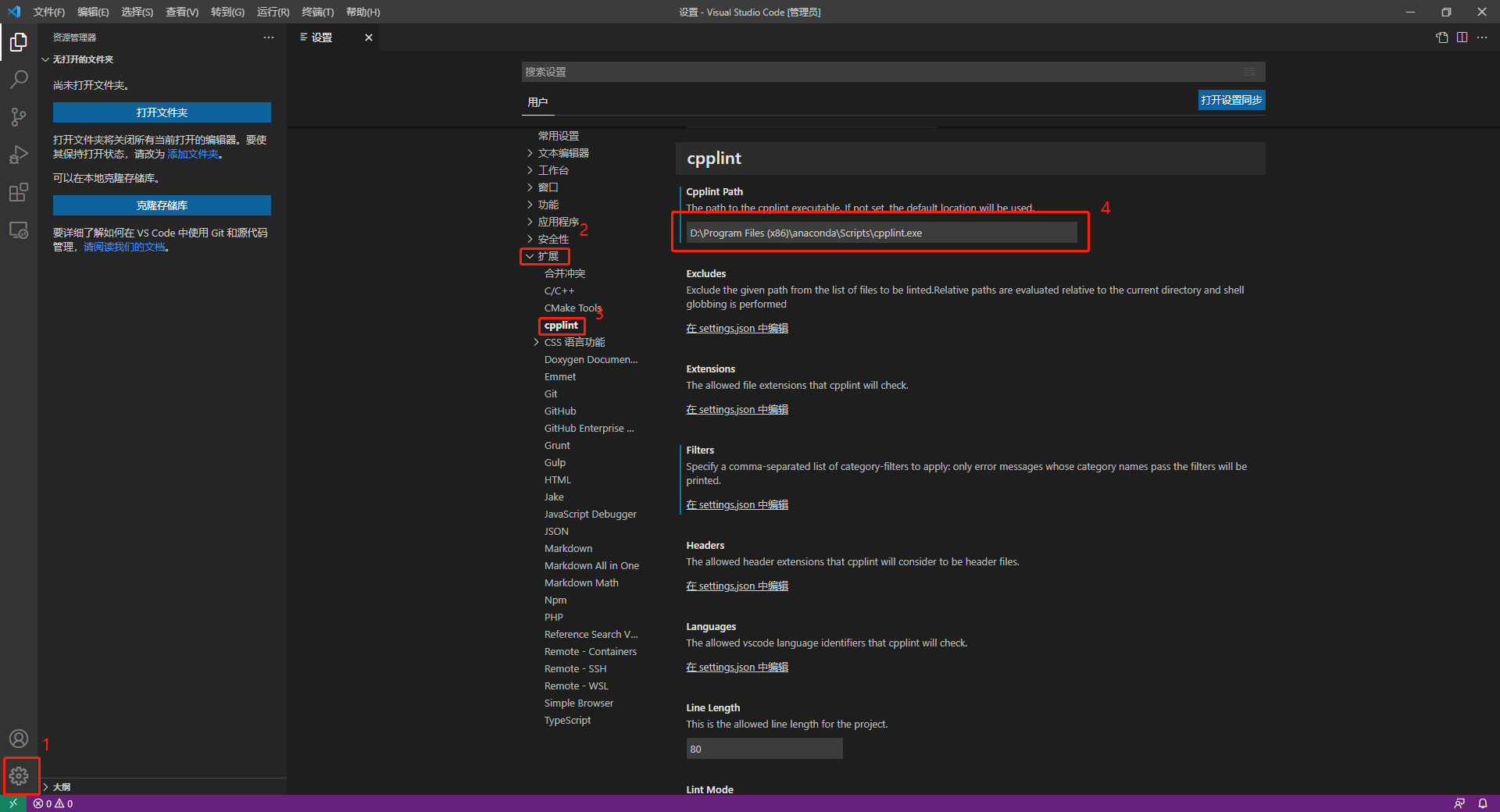Expand the 工作台 settings category
Viewport: 1500px width, 812px height.
[x=530, y=170]
